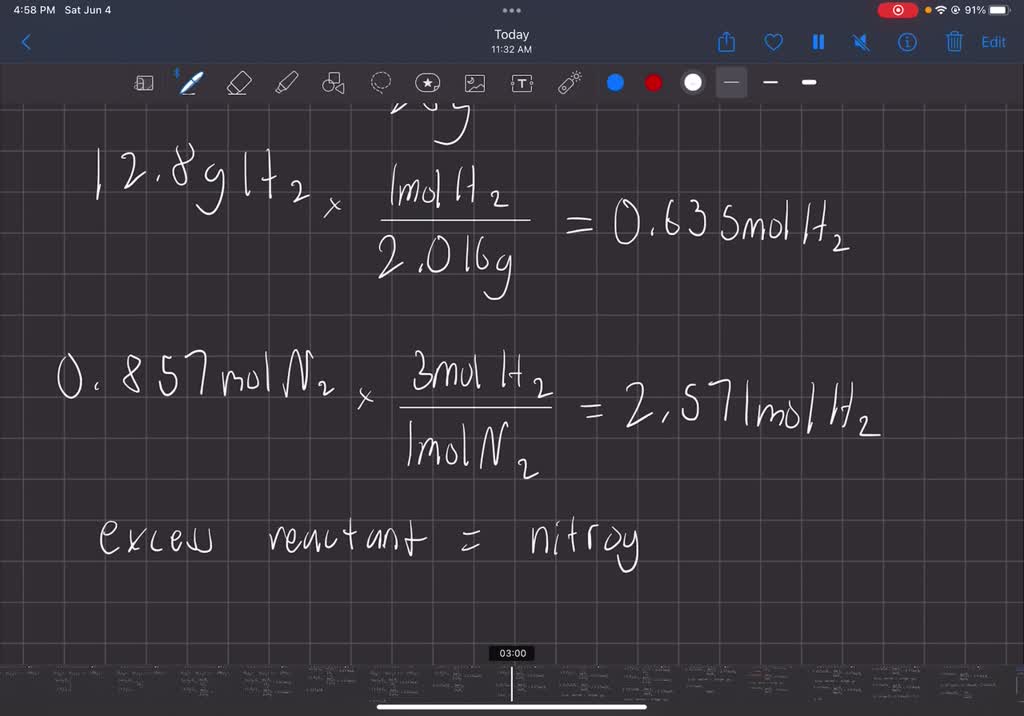Image resolution: width=1024 pixels, height=716 pixels.
Task: Pick the highlighter tool
Action: (286, 83)
